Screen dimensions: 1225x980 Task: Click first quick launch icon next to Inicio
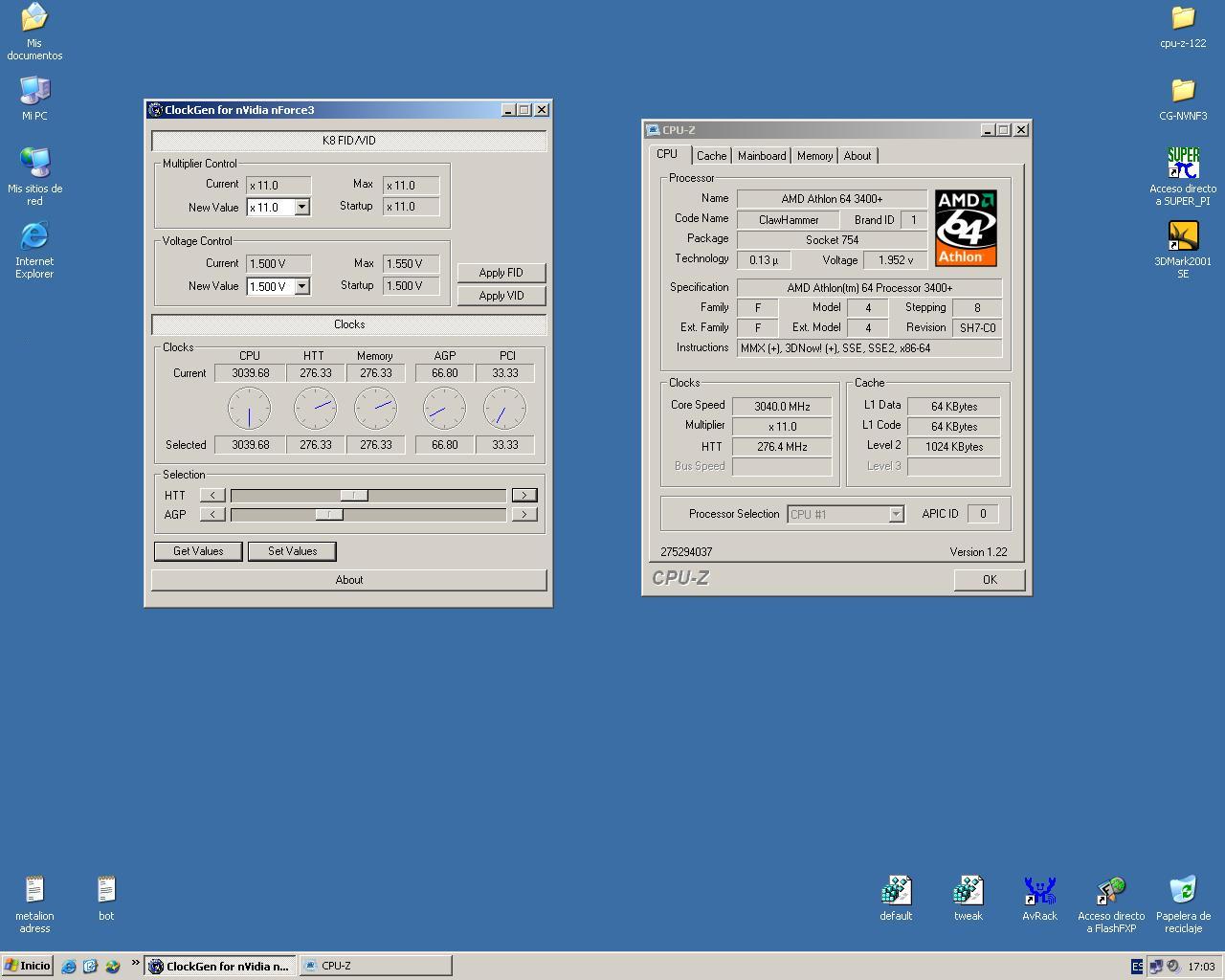[x=69, y=966]
